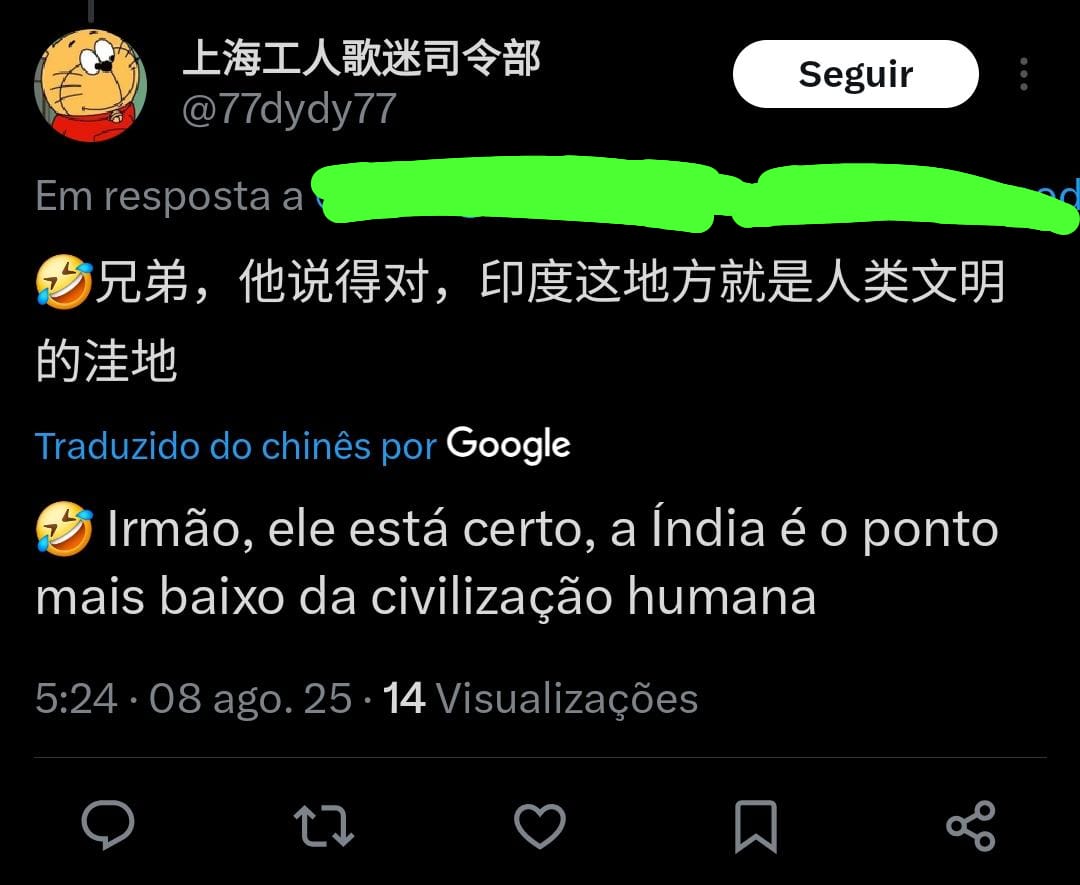Open the cartoon cat profile avatar
The image size is (1080, 885).
(x=90, y=85)
